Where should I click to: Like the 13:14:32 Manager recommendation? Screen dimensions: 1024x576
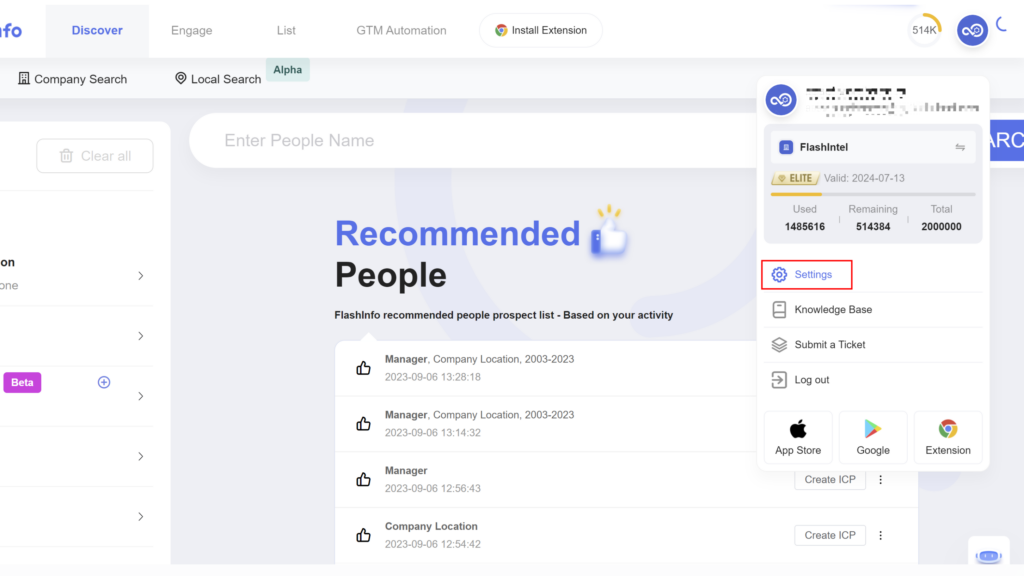(x=364, y=424)
